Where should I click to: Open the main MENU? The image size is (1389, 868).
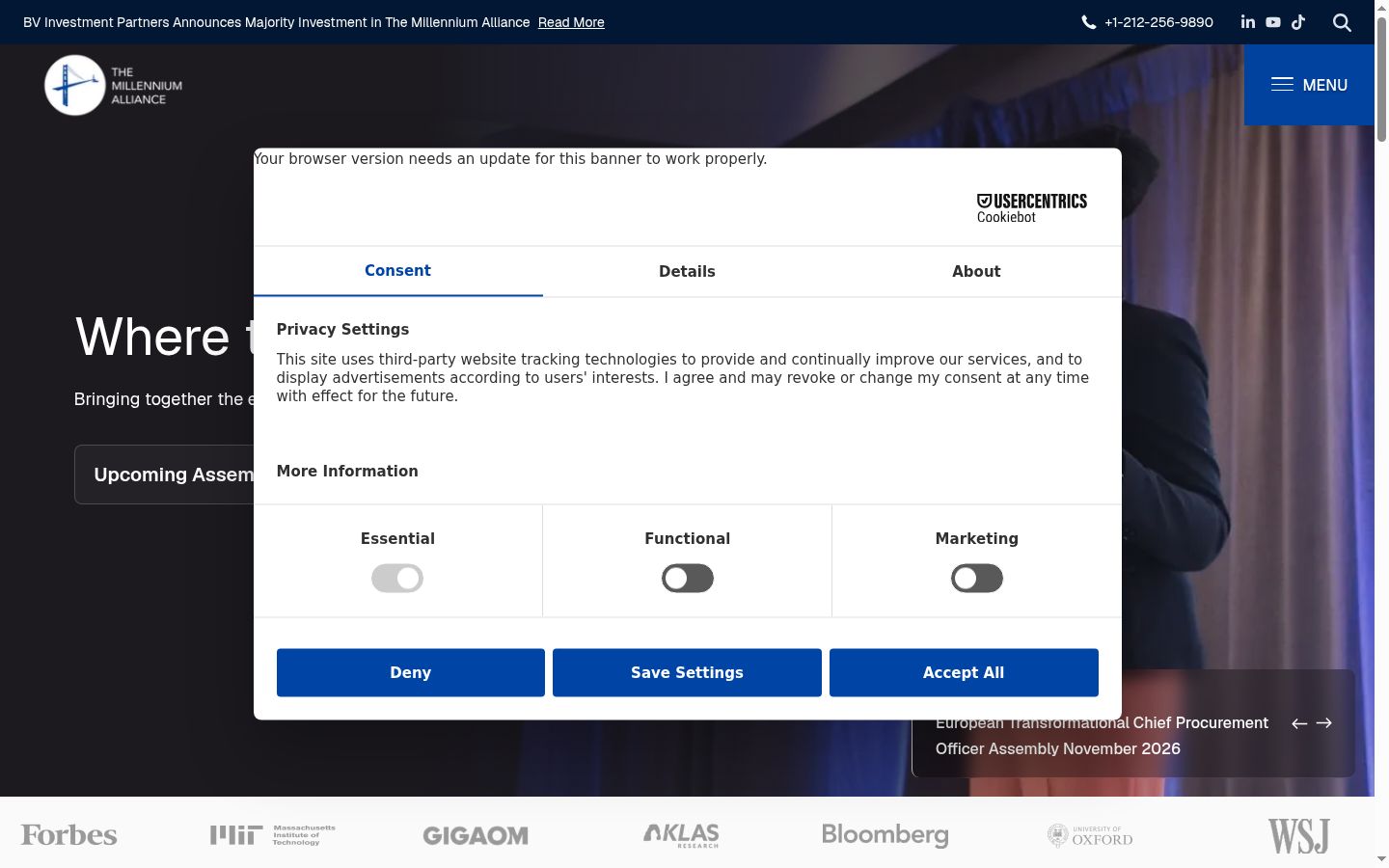coord(1309,85)
